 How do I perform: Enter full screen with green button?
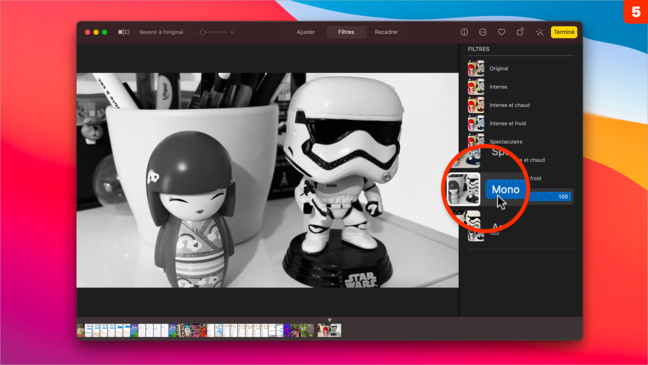tap(105, 32)
